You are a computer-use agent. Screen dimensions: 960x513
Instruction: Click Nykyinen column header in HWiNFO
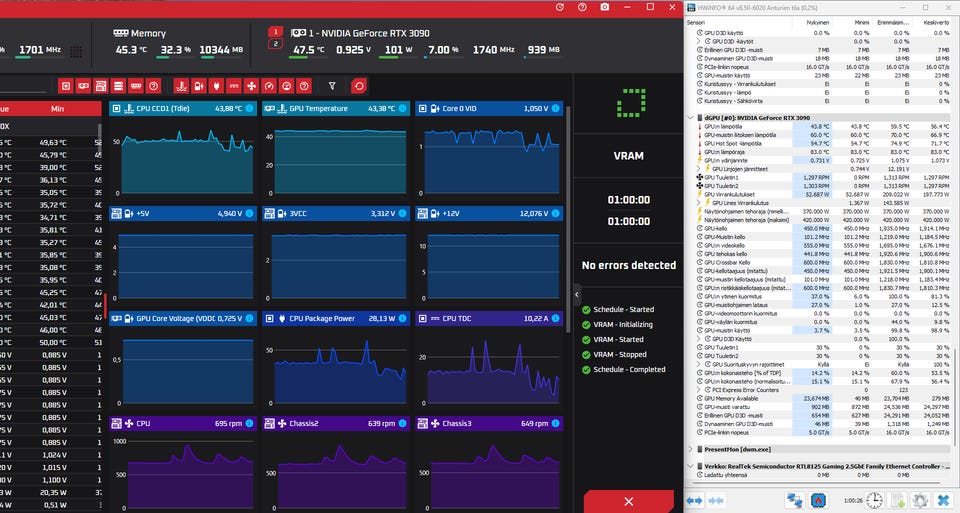819,23
